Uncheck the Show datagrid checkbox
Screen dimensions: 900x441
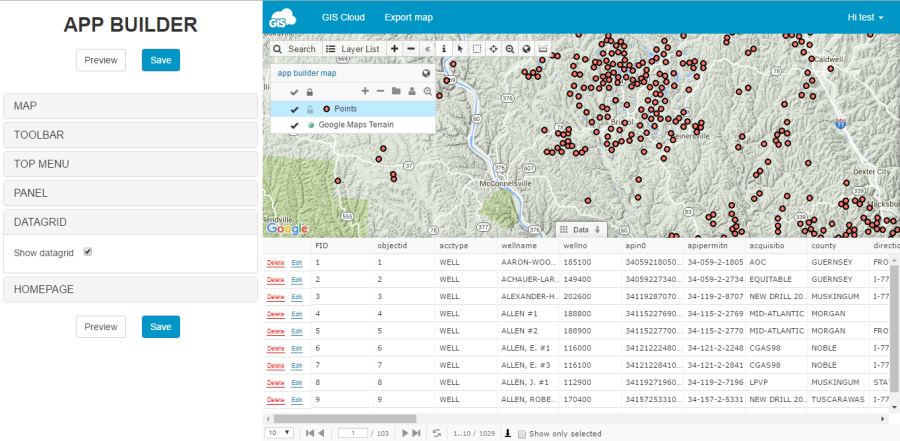(x=88, y=252)
